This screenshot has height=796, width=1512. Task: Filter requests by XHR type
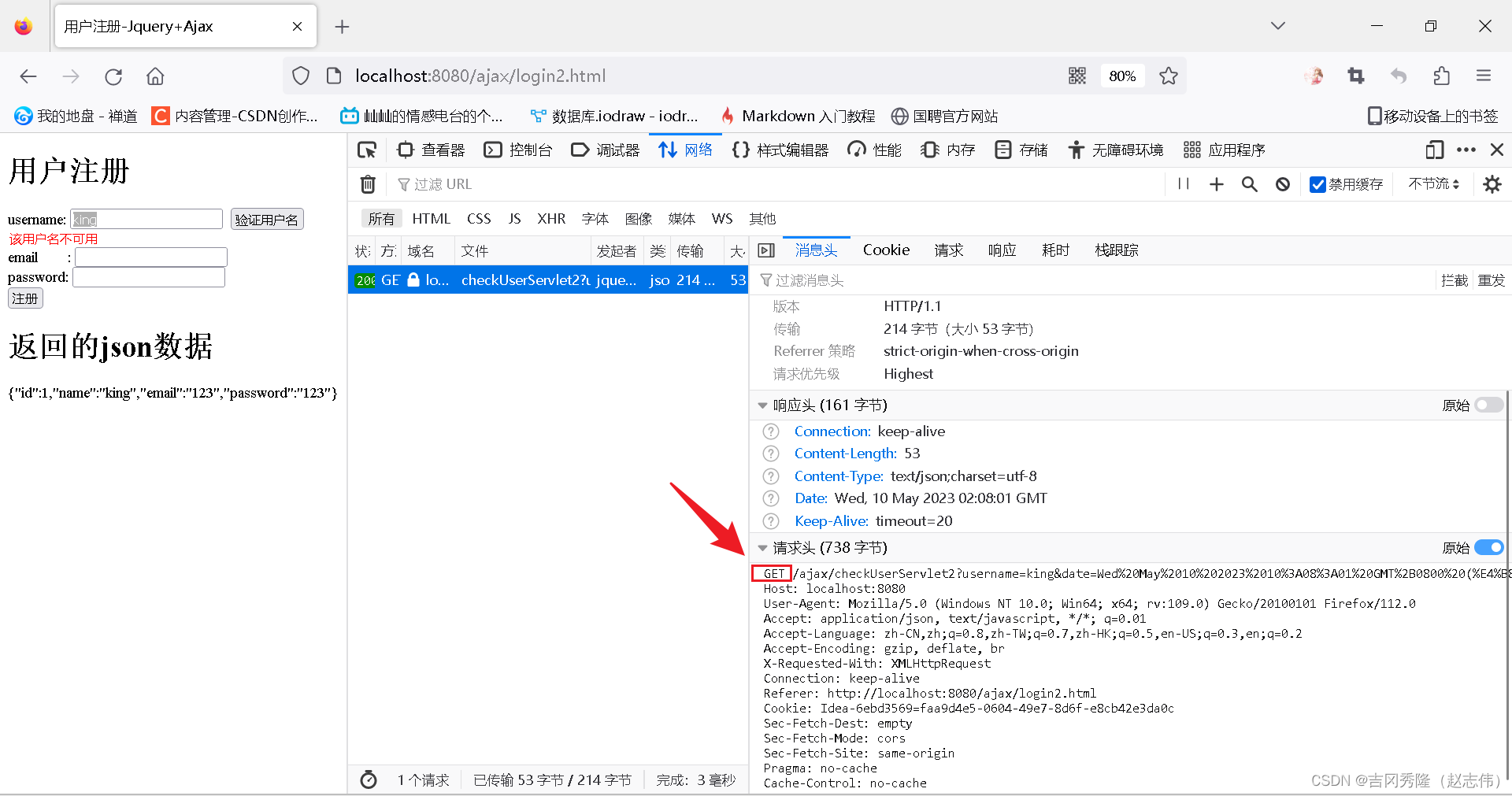(x=551, y=219)
